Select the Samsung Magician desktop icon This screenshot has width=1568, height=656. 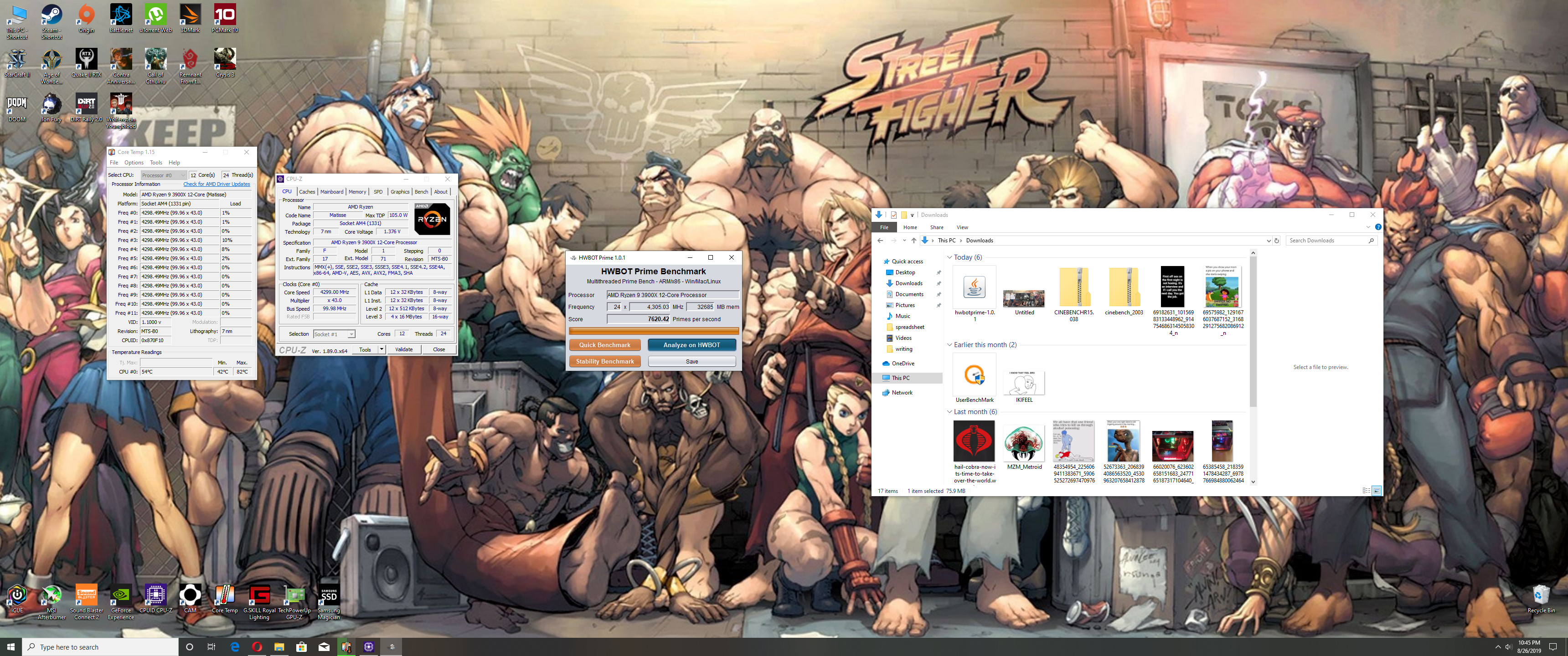(x=329, y=602)
